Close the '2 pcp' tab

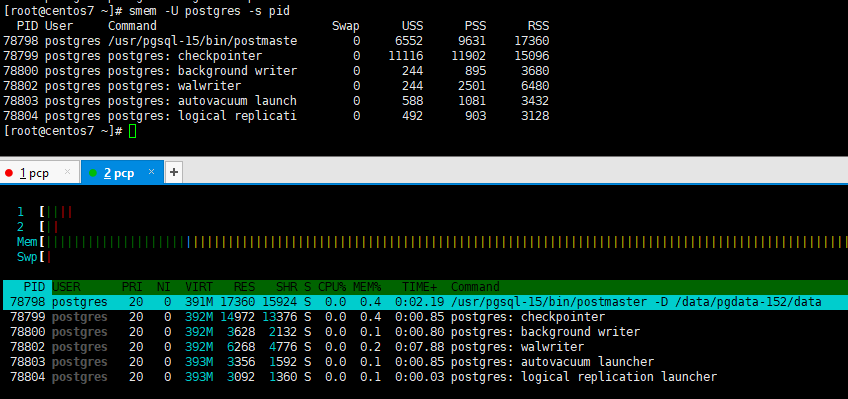point(151,172)
